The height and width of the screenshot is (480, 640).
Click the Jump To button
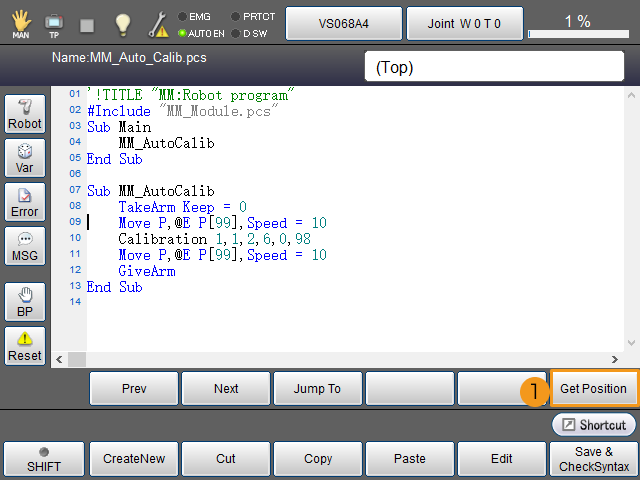[x=317, y=388]
